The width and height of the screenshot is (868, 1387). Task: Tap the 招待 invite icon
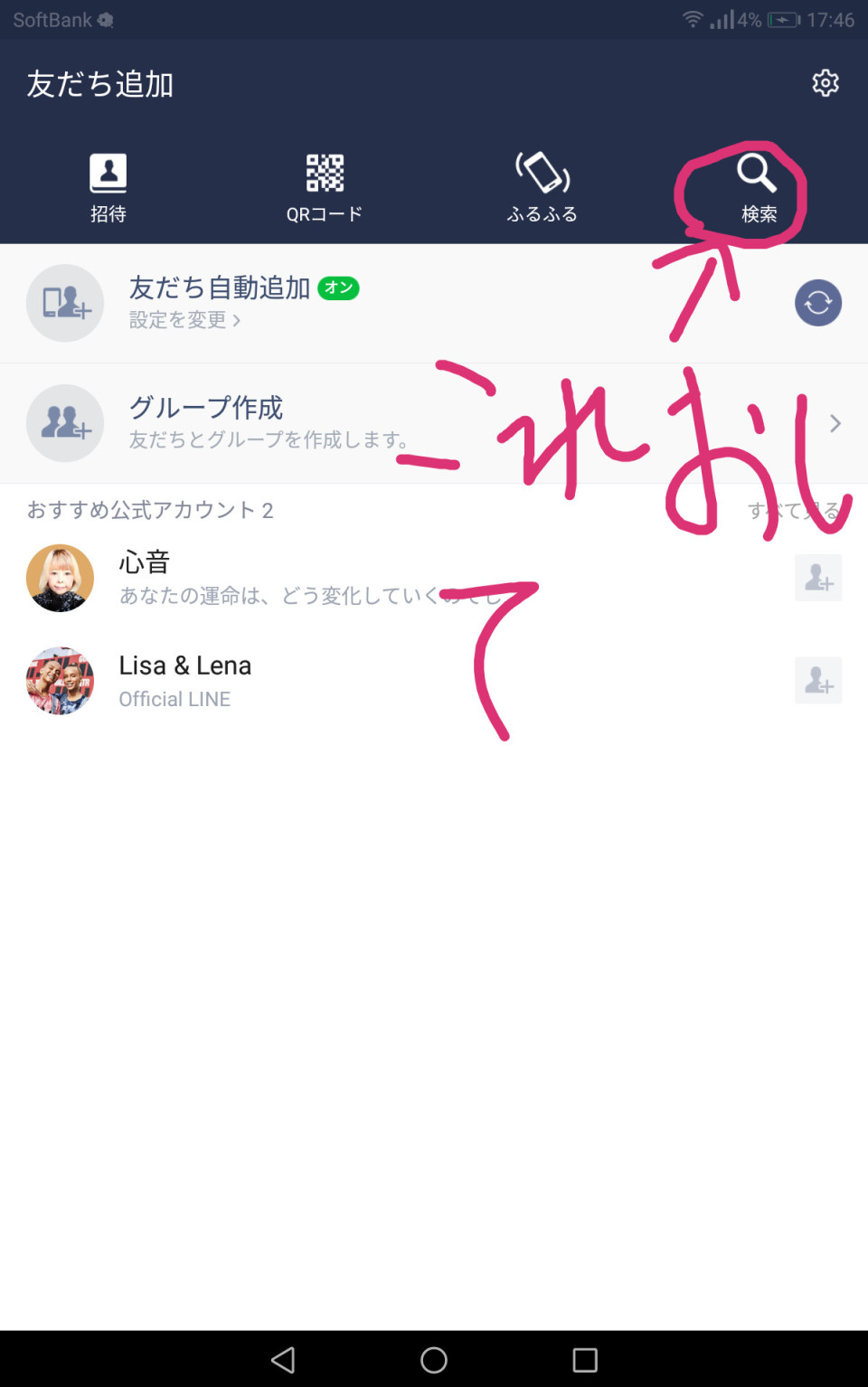coord(108,173)
